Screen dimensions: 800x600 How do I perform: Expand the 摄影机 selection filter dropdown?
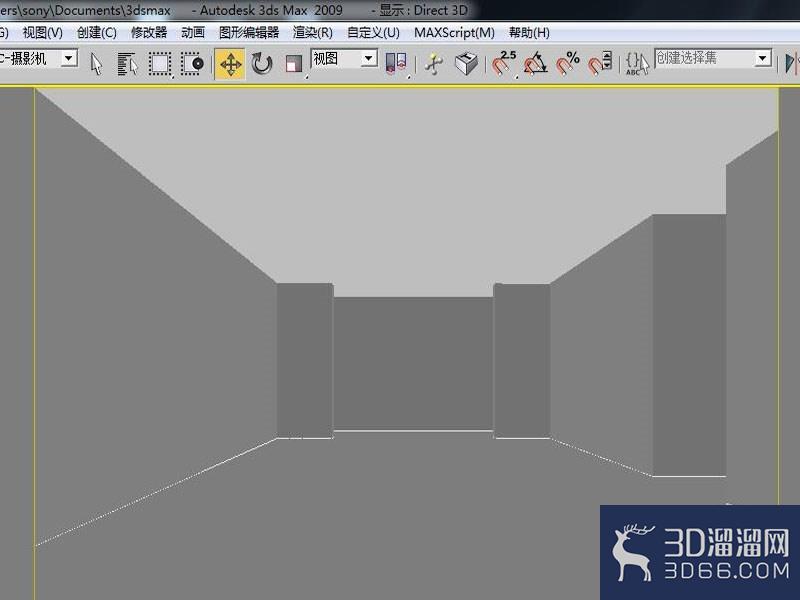tap(69, 58)
